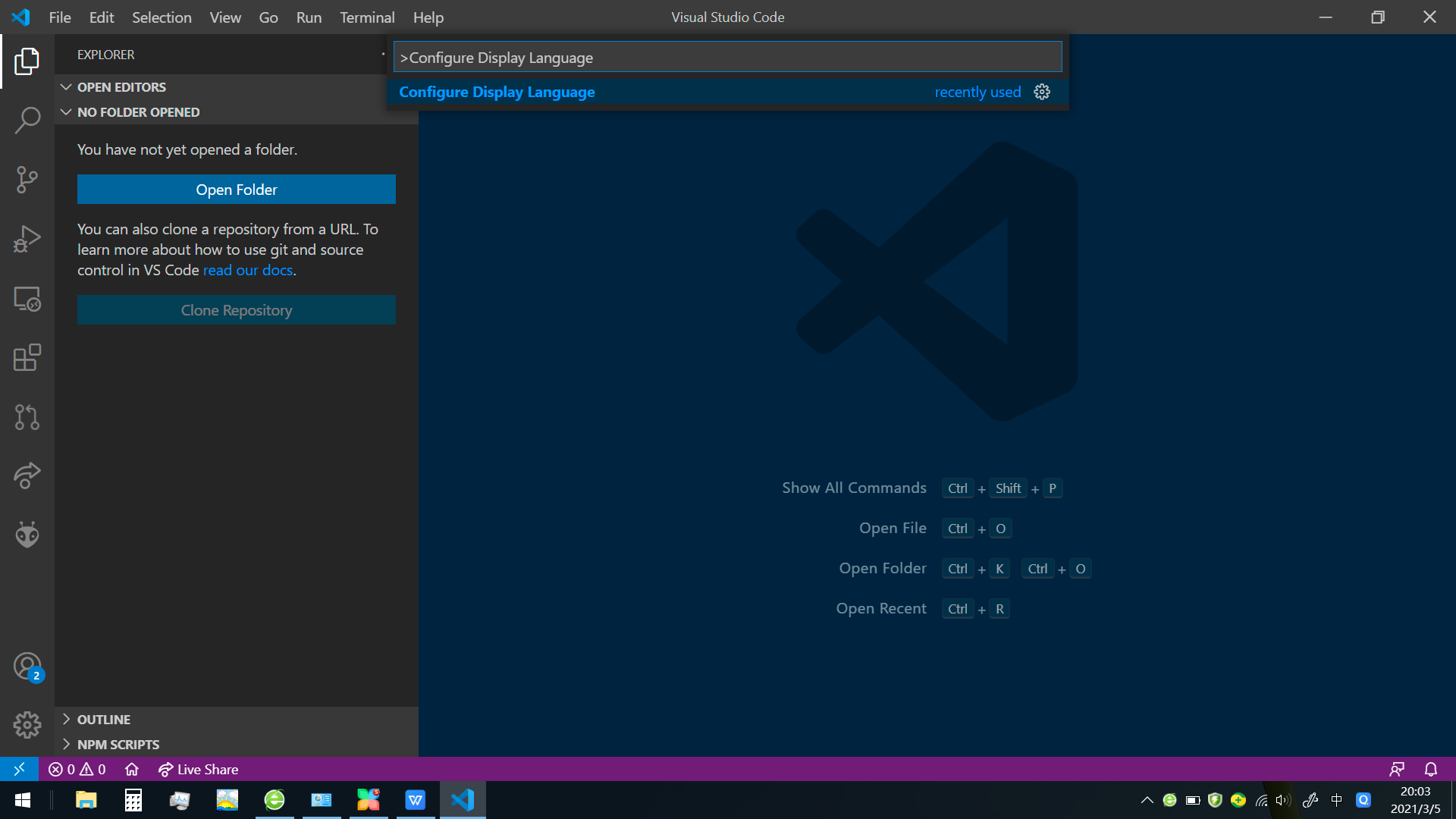The width and height of the screenshot is (1456, 819).
Task: Open GitHub Pull Requests view icon
Action: (27, 416)
